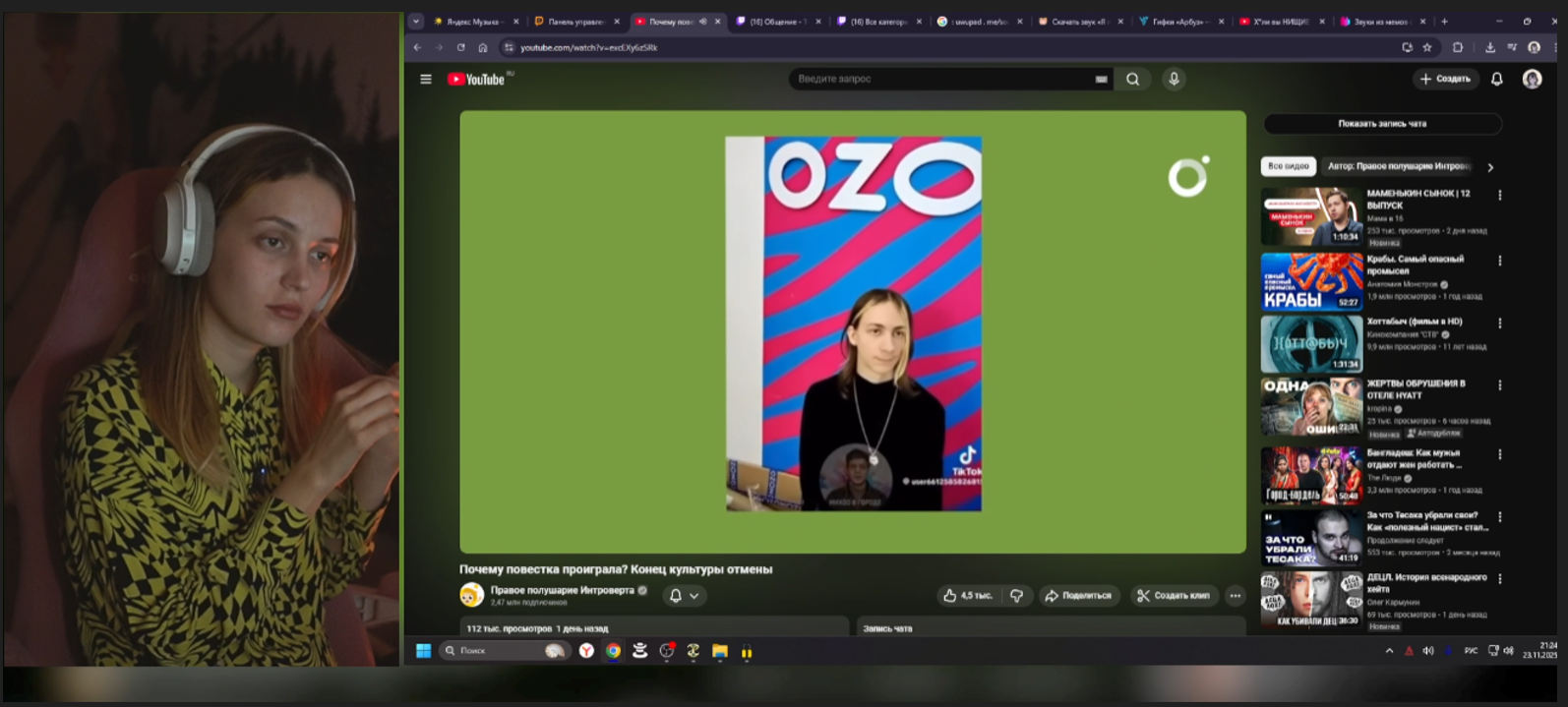Go back with the browser back arrow

[x=417, y=47]
